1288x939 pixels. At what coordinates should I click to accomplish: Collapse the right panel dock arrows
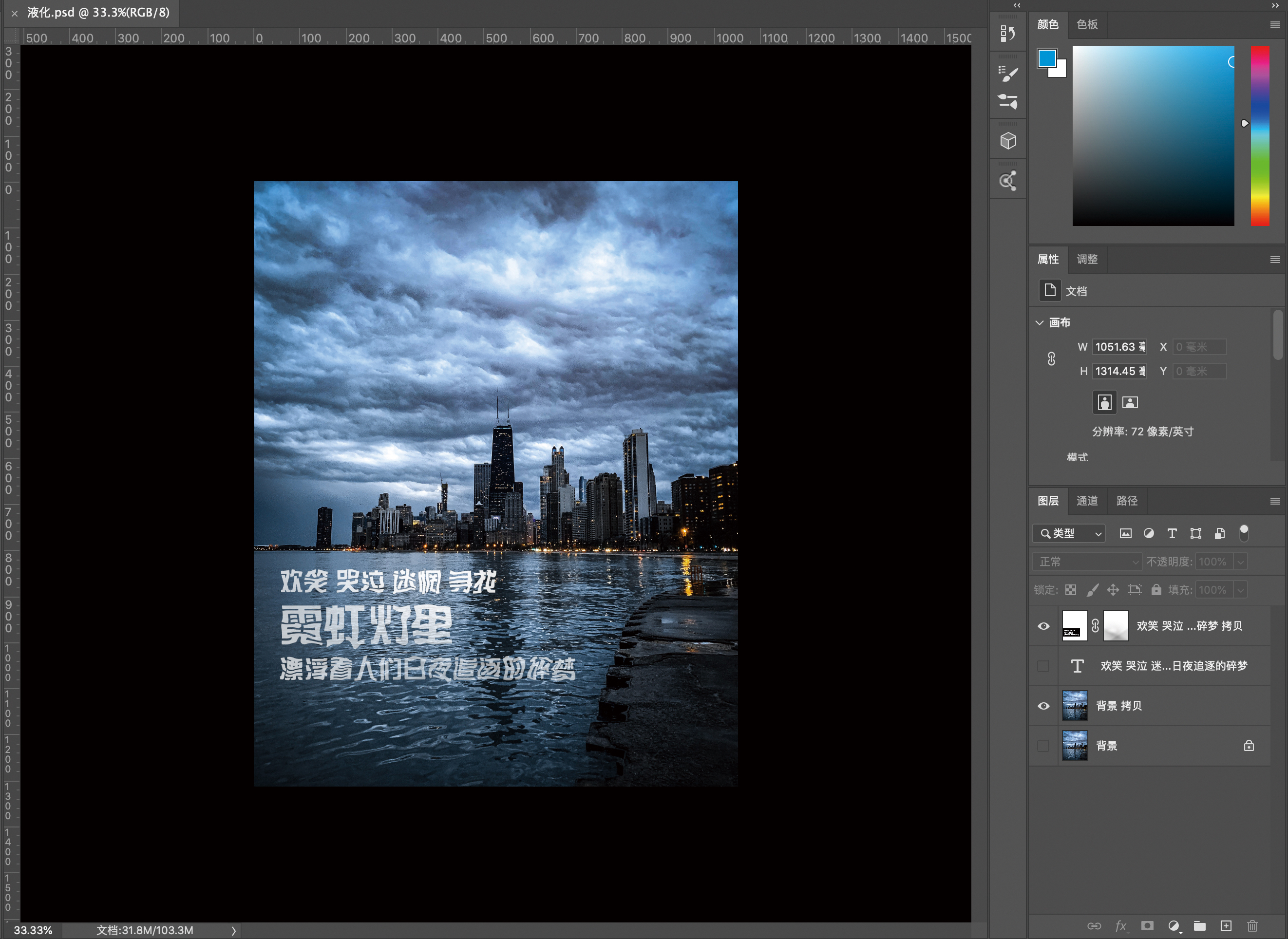[1275, 5]
